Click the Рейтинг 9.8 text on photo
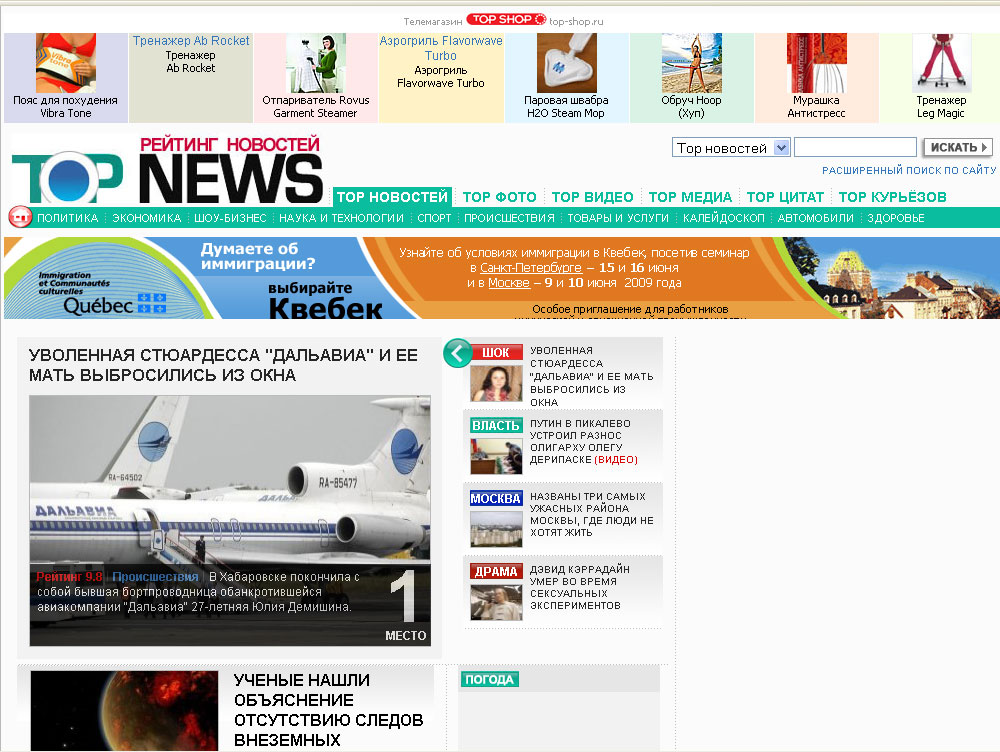This screenshot has width=1000, height=752. pyautogui.click(x=69, y=577)
